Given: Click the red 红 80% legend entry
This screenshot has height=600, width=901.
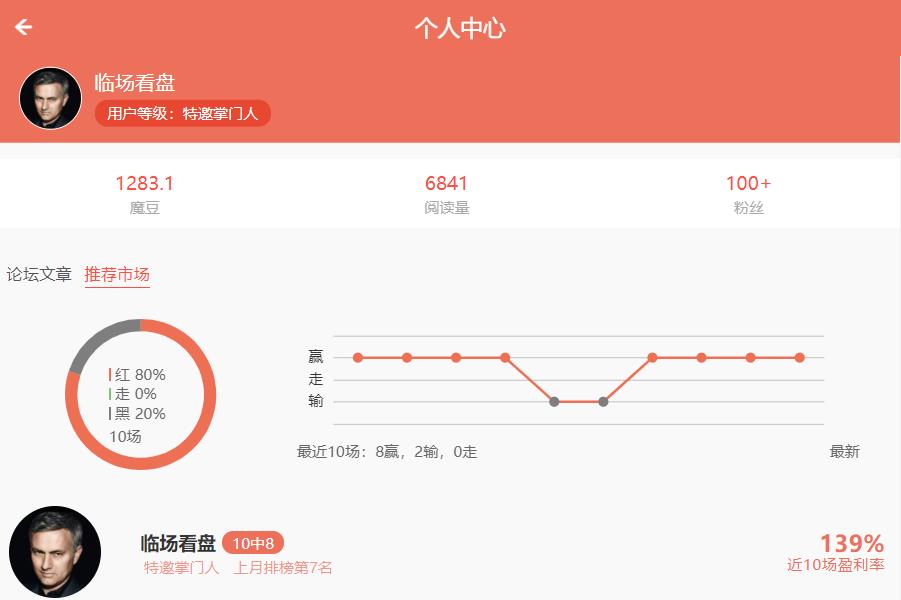Looking at the screenshot, I should coord(138,375).
